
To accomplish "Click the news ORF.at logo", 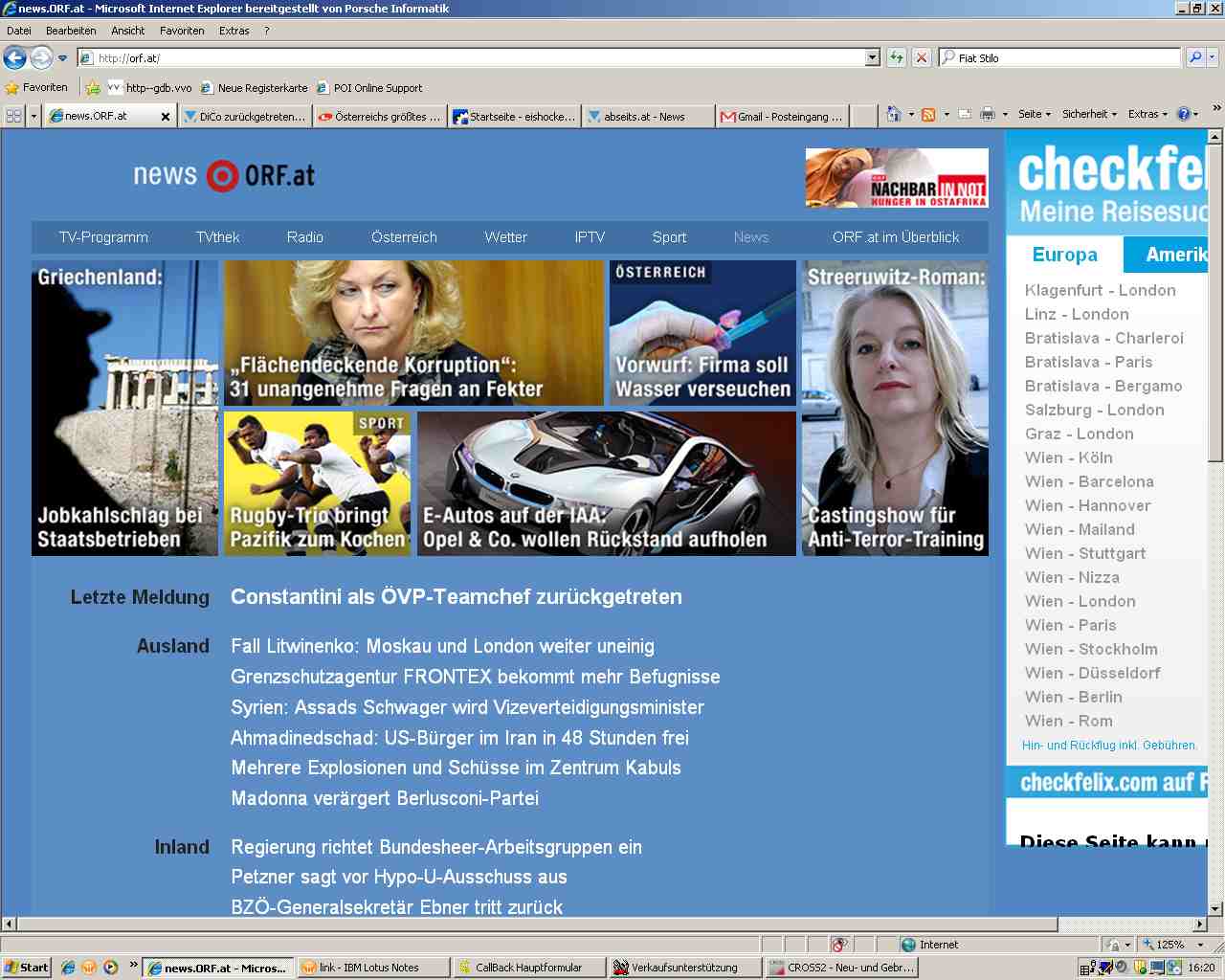I will pyautogui.click(x=224, y=175).
